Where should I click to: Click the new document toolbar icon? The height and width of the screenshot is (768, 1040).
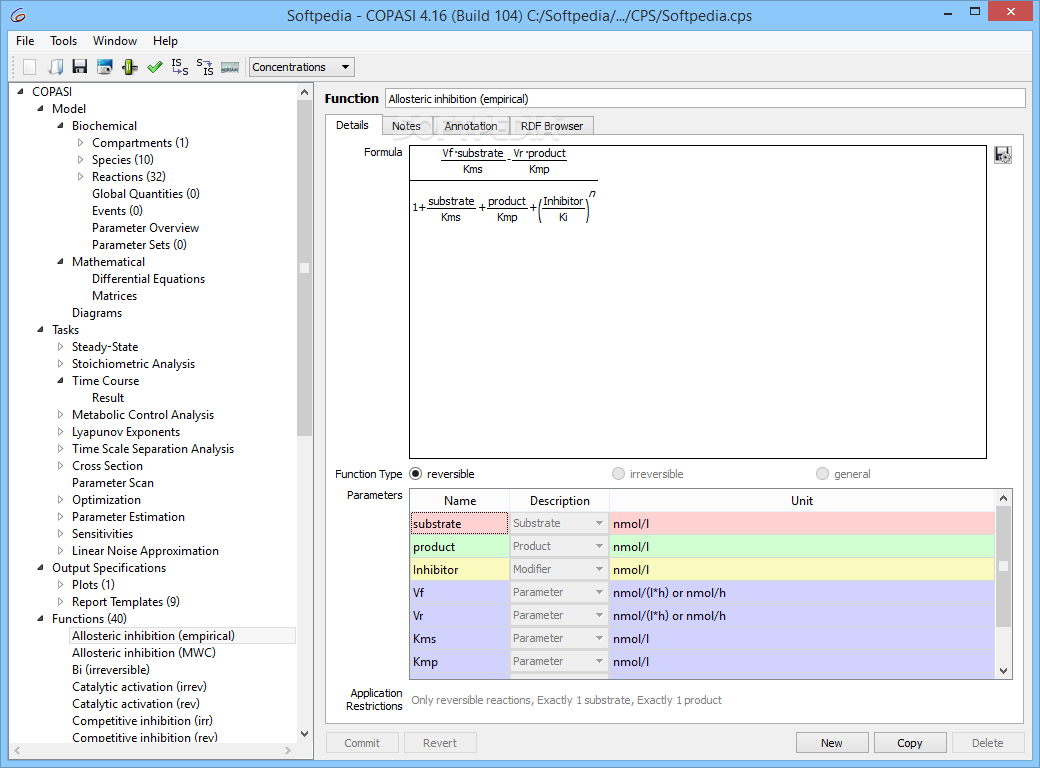click(29, 67)
